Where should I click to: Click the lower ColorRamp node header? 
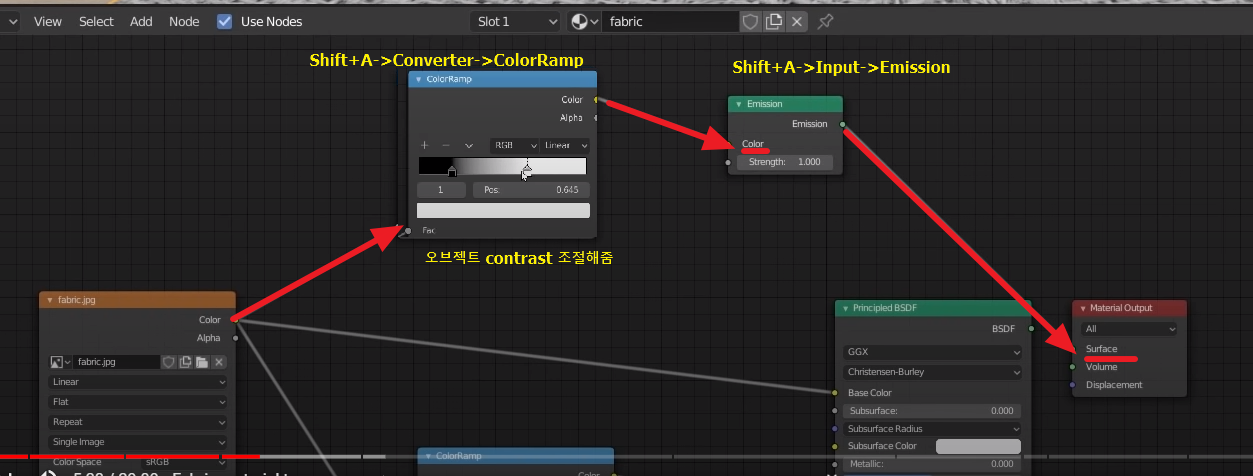(x=516, y=456)
